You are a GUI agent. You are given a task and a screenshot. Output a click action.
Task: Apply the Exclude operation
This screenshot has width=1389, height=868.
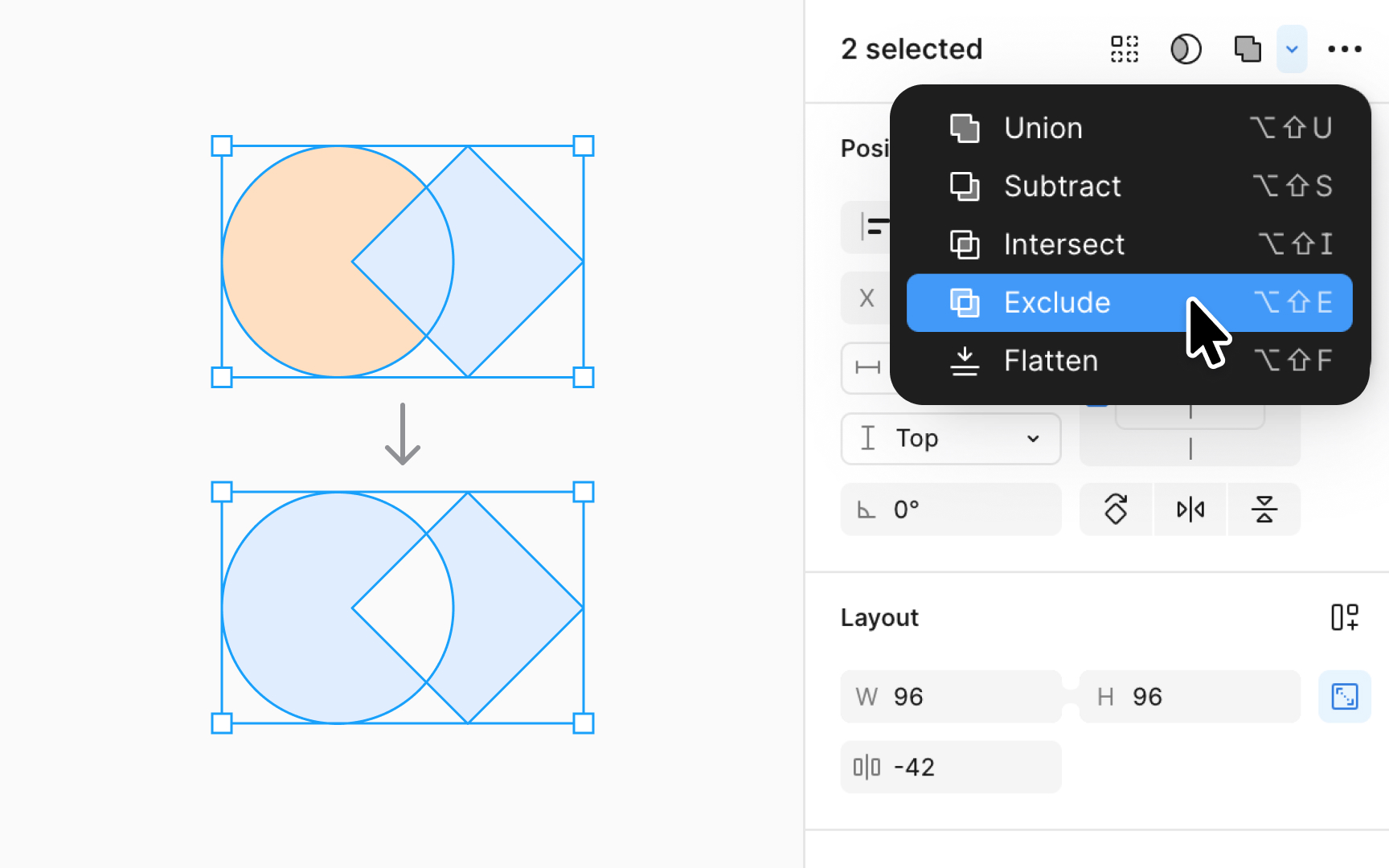pyautogui.click(x=1057, y=303)
